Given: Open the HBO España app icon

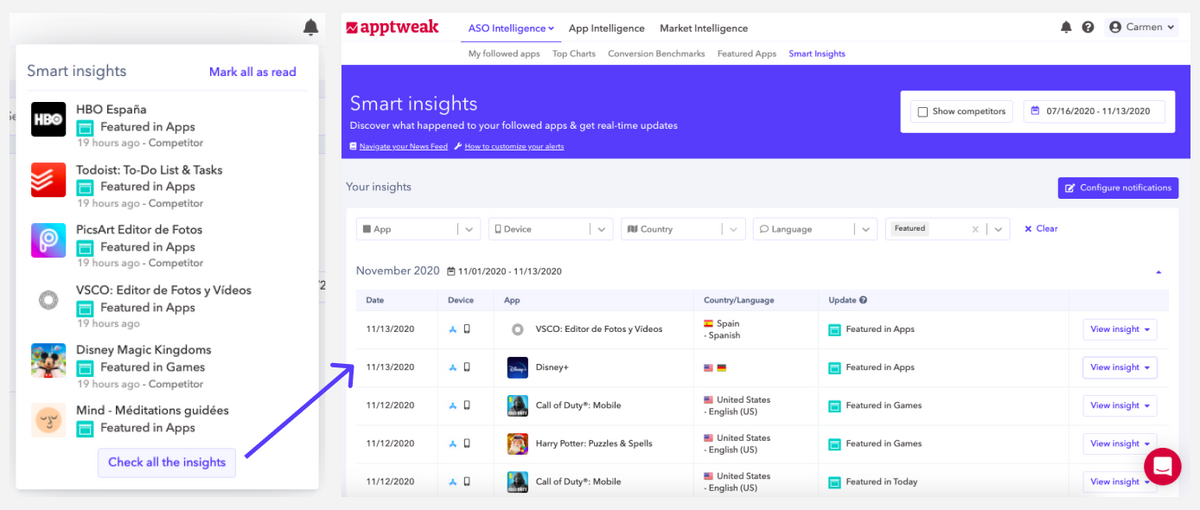Looking at the screenshot, I should point(48,119).
